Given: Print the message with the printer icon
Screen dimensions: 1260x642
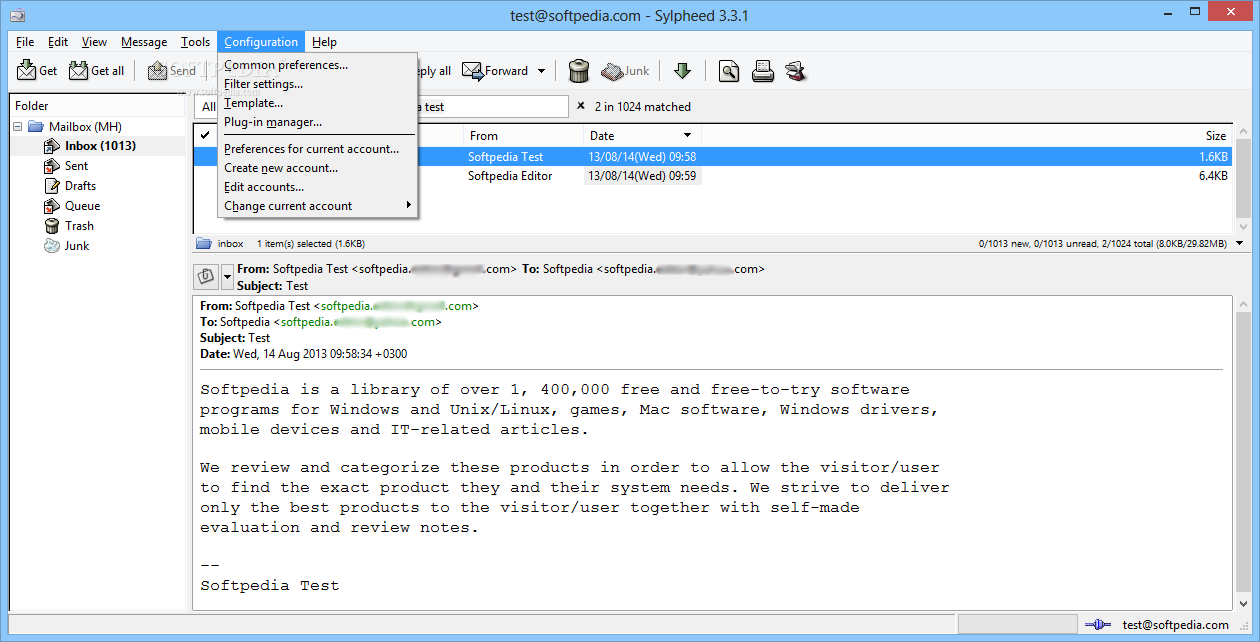Looking at the screenshot, I should click(x=763, y=71).
